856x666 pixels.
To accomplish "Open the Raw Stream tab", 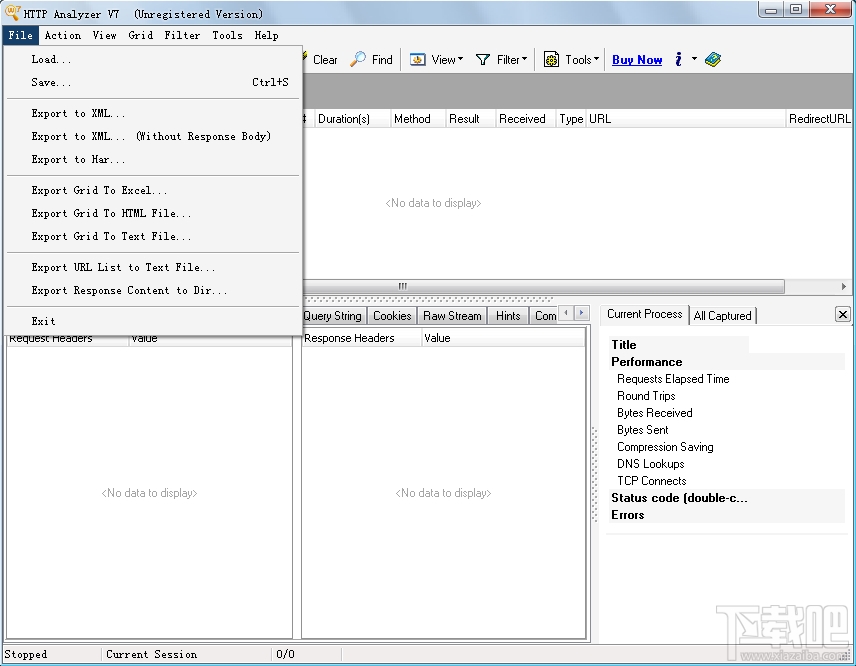I will (452, 315).
